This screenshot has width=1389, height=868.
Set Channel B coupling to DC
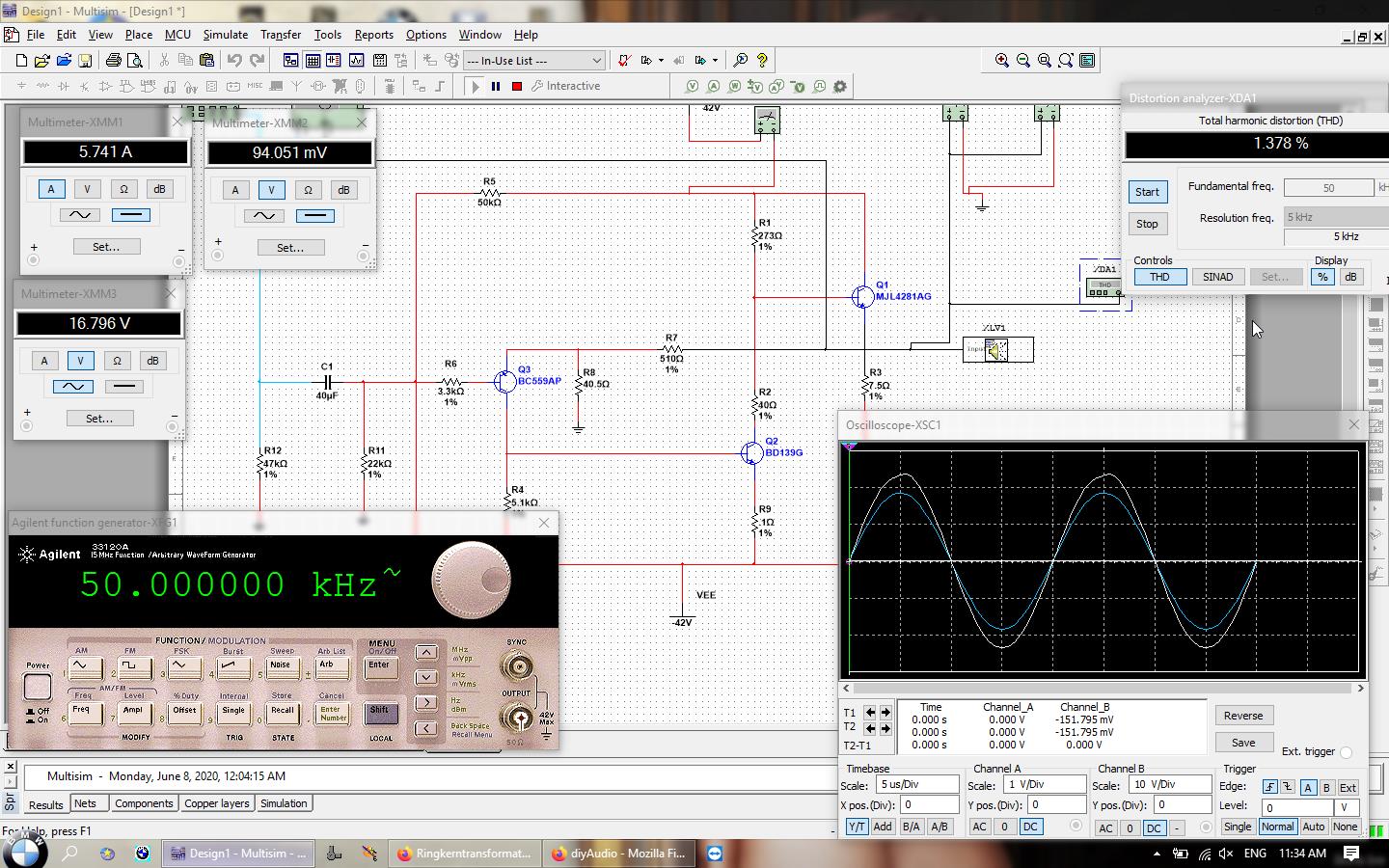pos(1154,827)
